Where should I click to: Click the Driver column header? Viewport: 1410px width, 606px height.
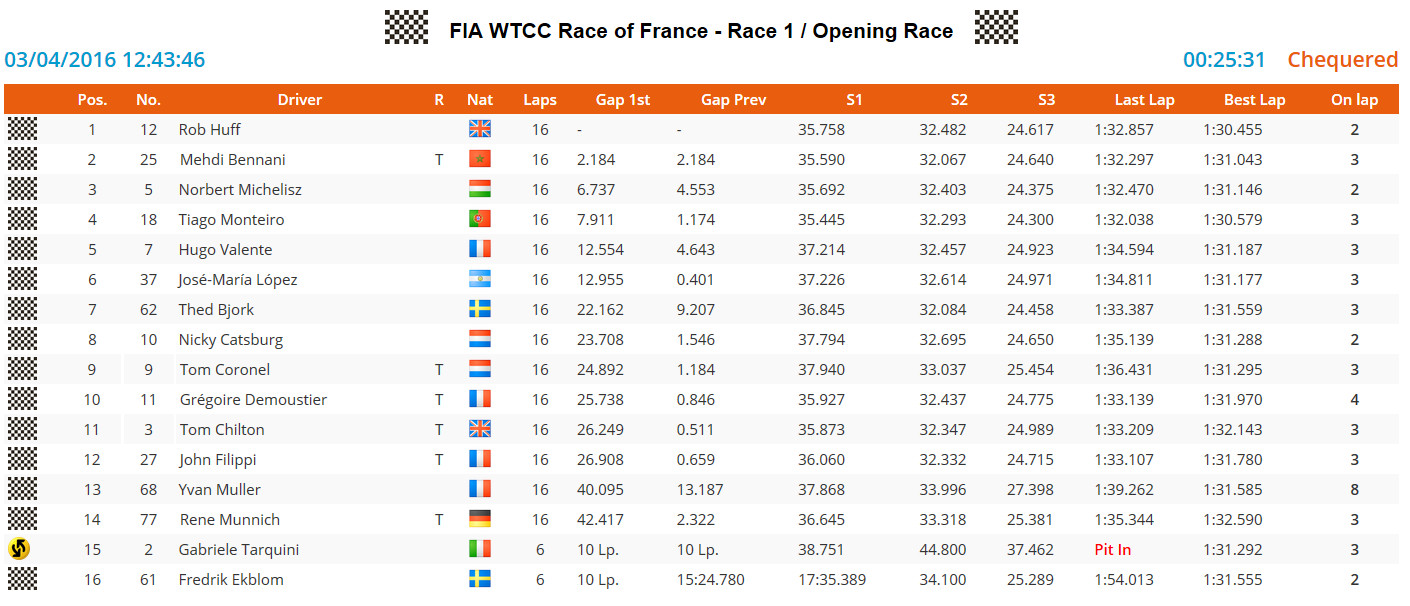(300, 99)
